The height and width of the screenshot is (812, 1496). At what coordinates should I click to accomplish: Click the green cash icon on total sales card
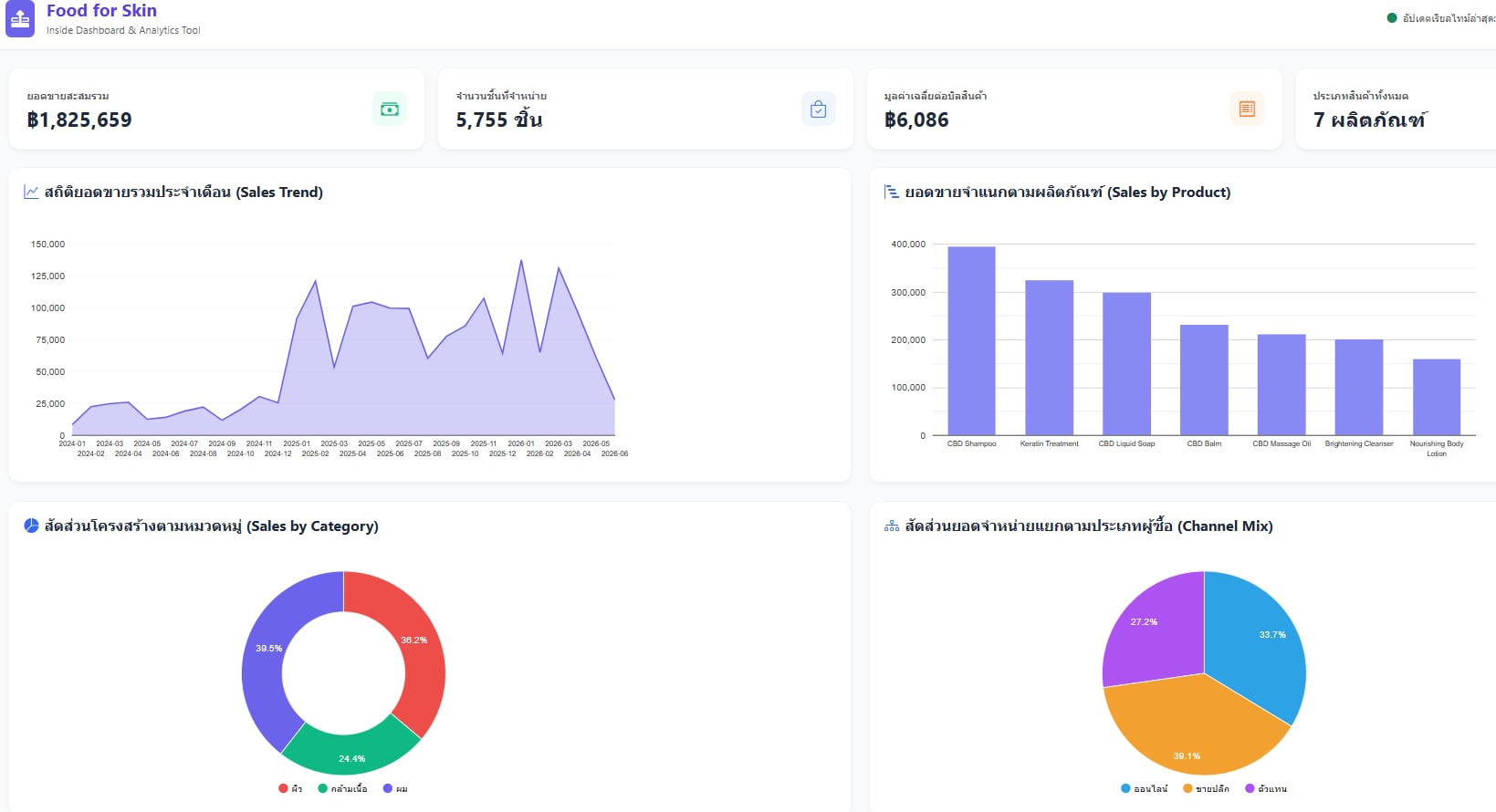[x=390, y=109]
